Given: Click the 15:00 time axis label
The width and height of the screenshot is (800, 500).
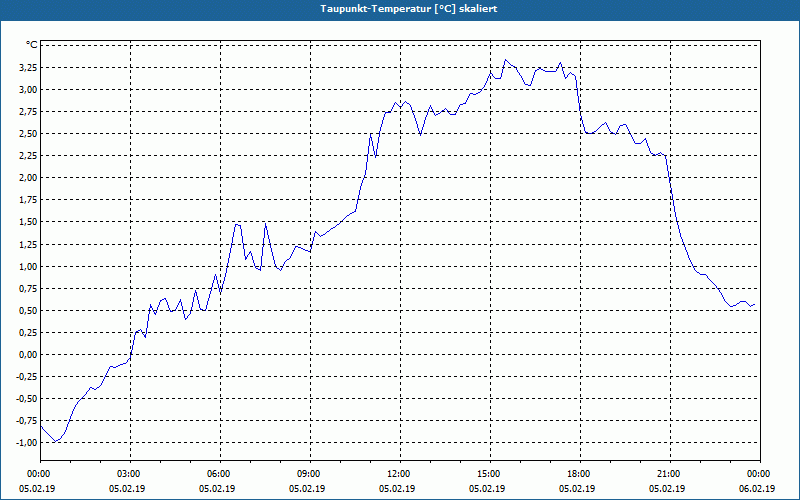Looking at the screenshot, I should 490,474.
